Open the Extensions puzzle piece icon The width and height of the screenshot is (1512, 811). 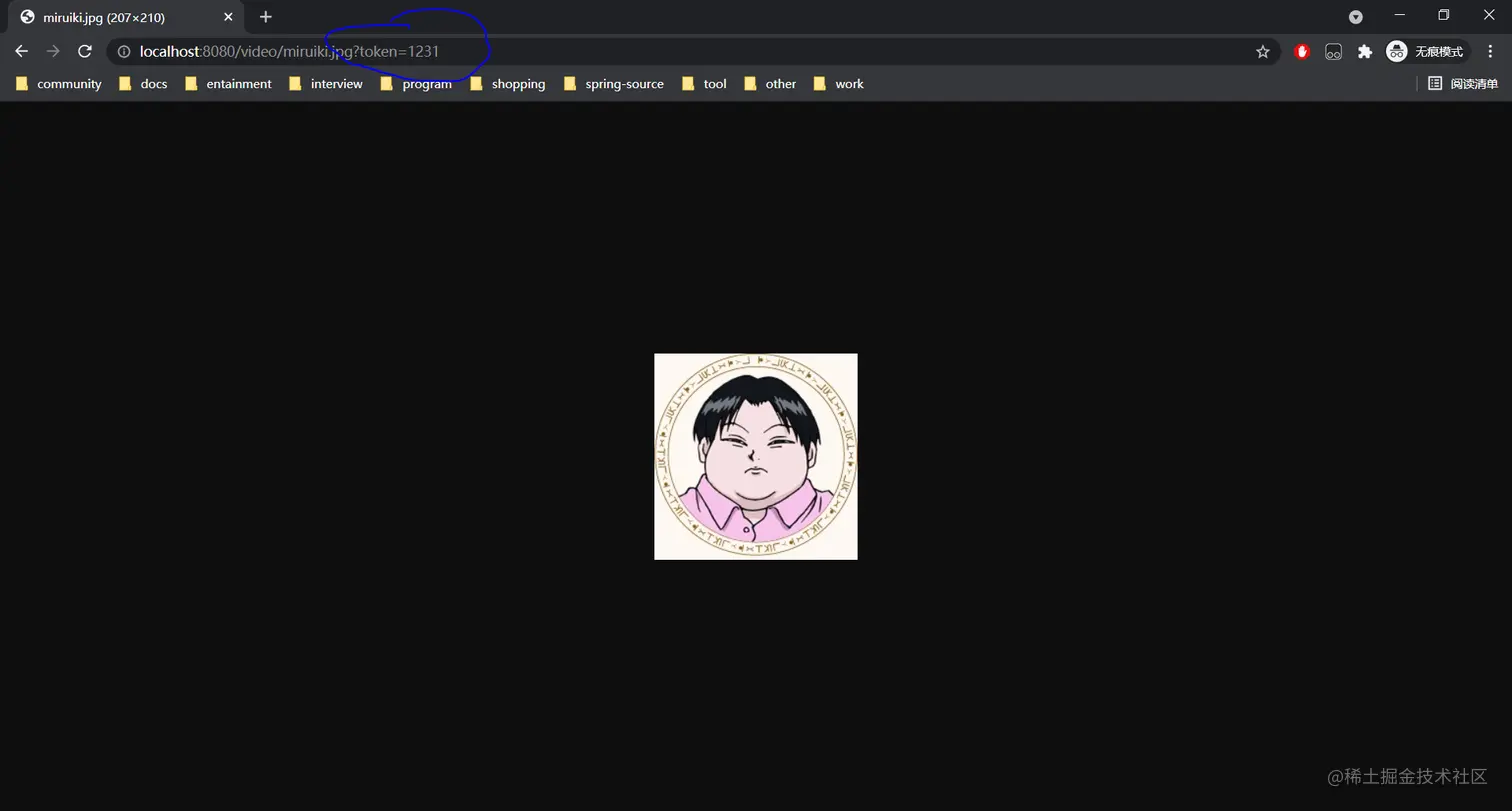click(x=1364, y=51)
